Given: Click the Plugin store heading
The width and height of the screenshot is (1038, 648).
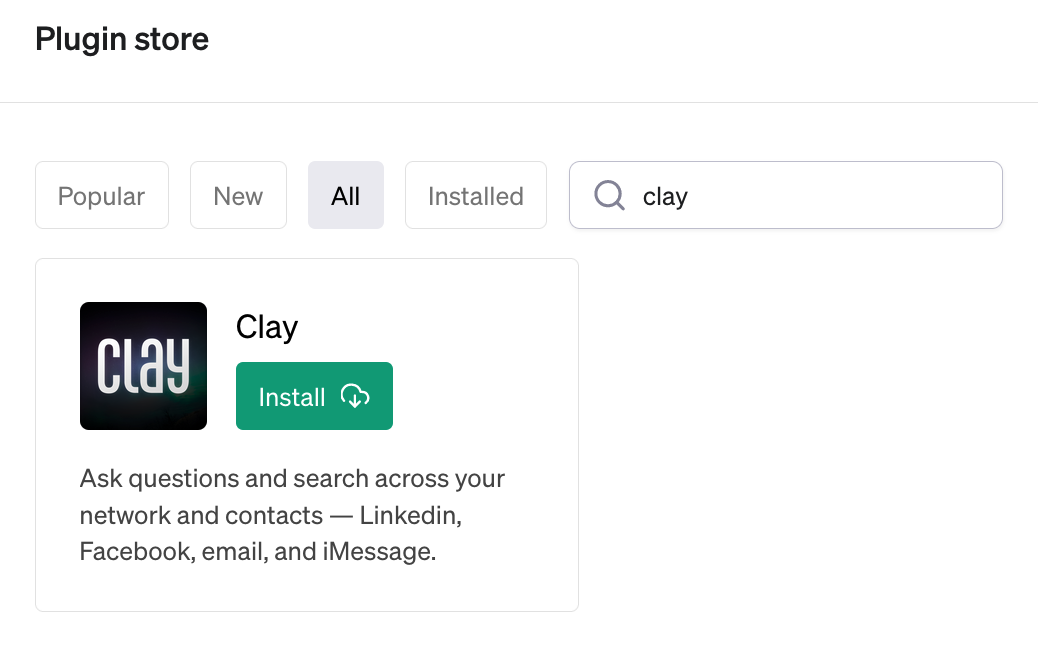Looking at the screenshot, I should [x=122, y=39].
